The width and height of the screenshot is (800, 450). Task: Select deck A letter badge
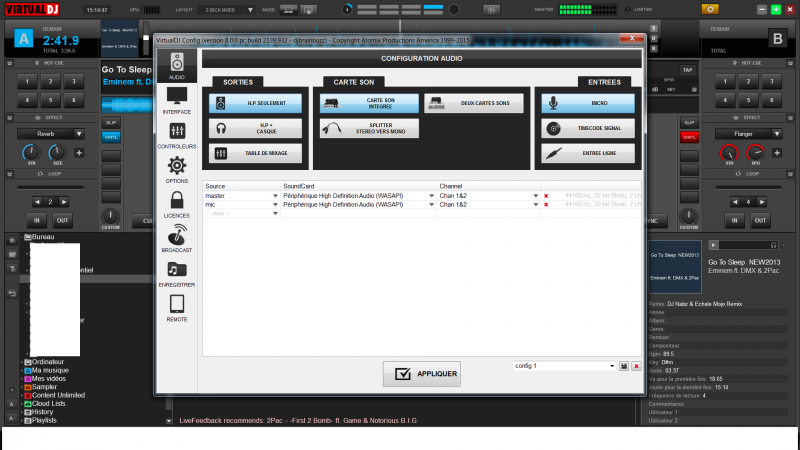[x=23, y=39]
